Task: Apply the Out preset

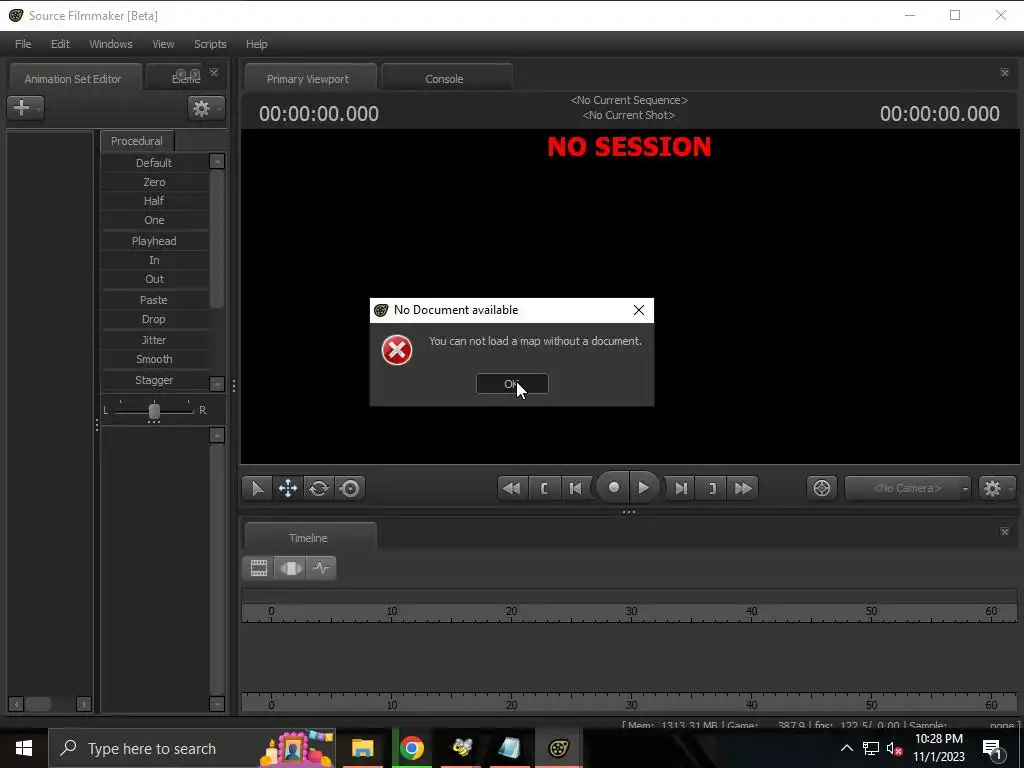Action: click(x=154, y=279)
